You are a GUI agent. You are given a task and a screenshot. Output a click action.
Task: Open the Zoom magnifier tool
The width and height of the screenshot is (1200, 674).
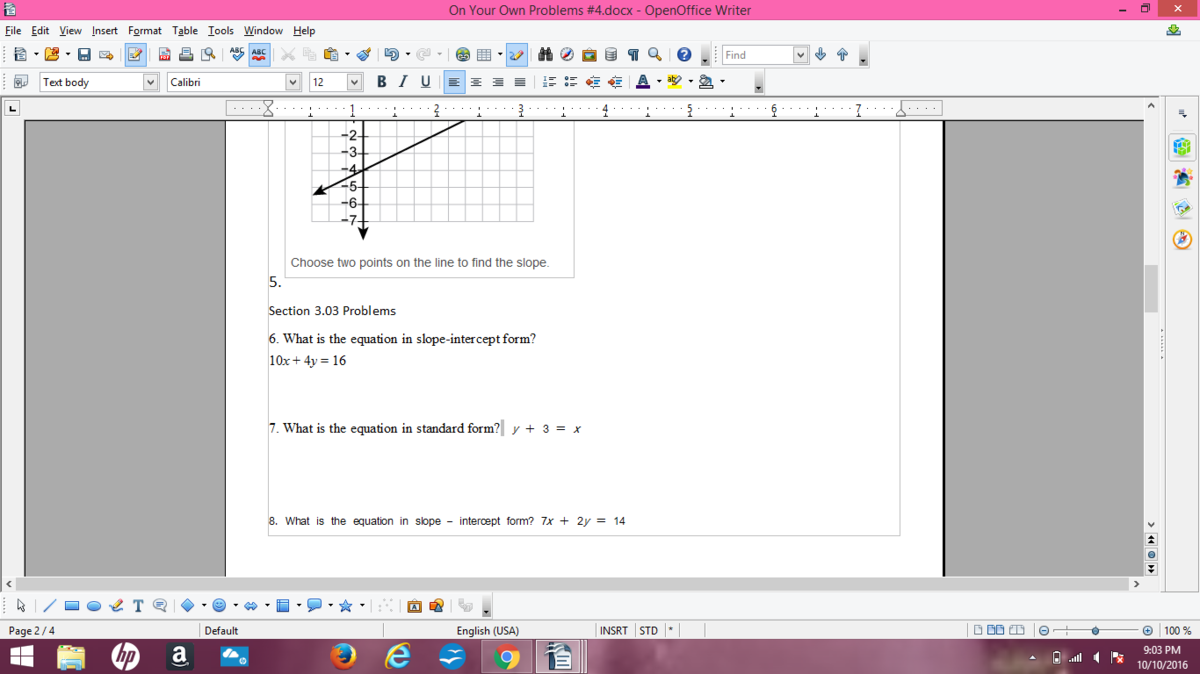tap(655, 55)
